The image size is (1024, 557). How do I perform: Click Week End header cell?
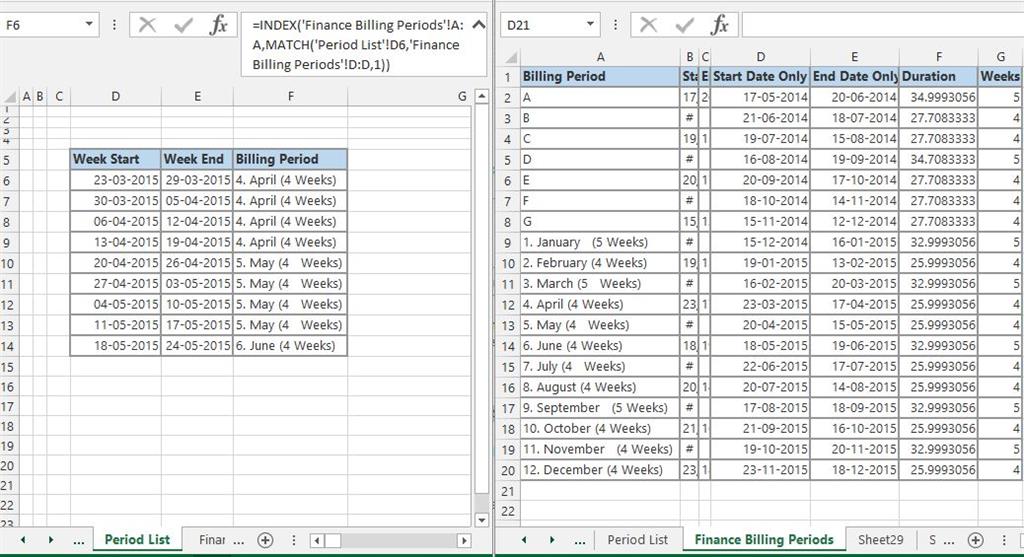[x=197, y=159]
